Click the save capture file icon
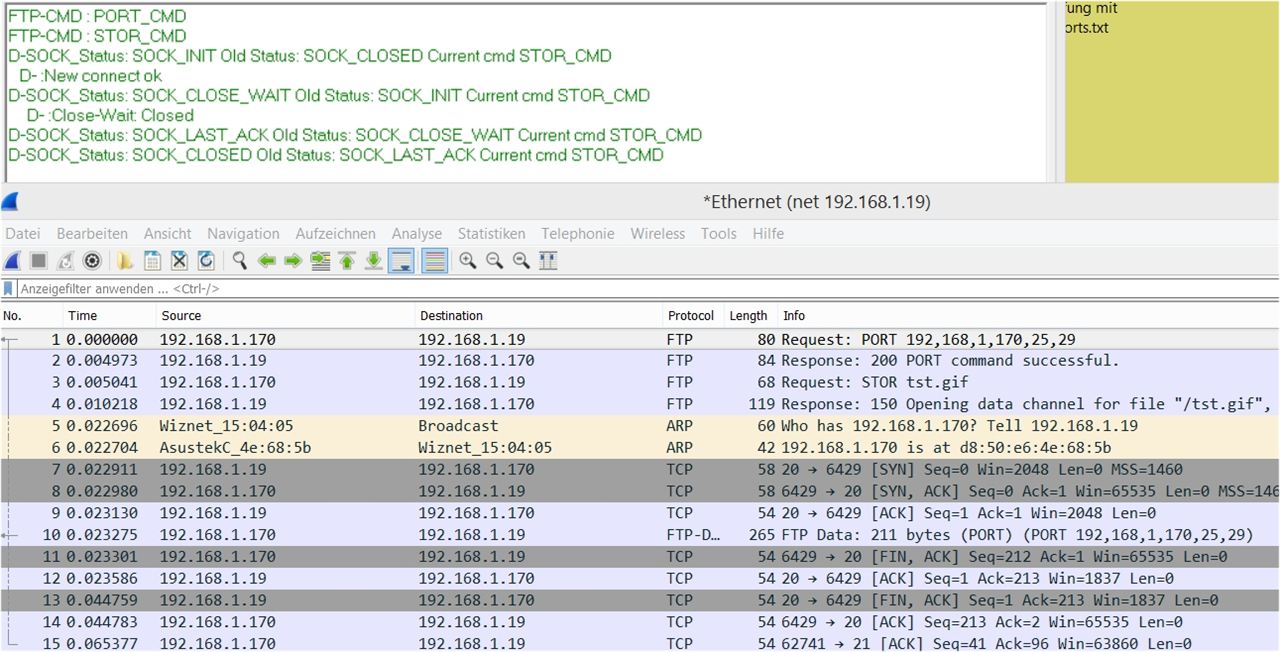Image resolution: width=1280 pixels, height=652 pixels. point(152,261)
